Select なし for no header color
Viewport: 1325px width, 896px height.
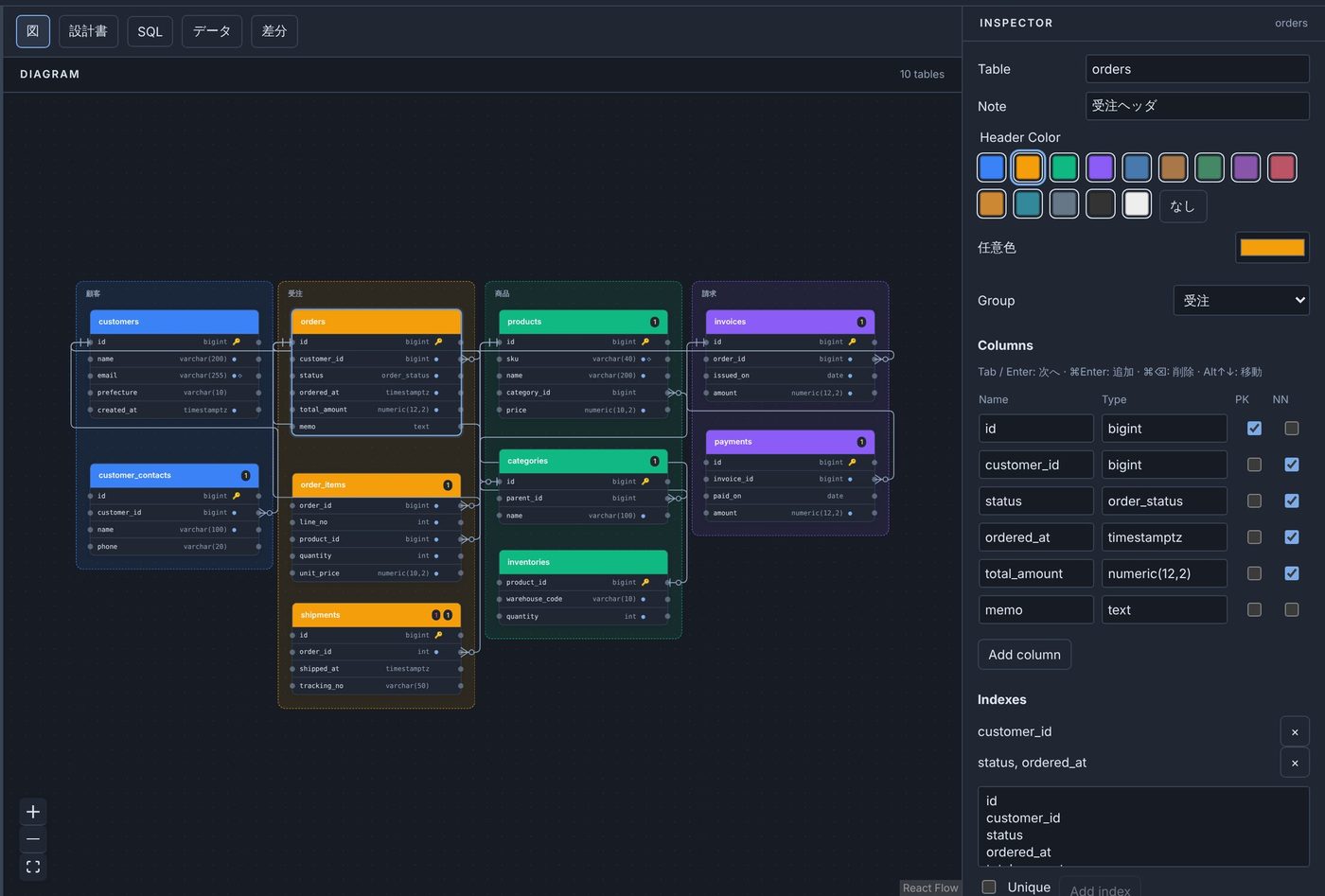pyautogui.click(x=1183, y=206)
